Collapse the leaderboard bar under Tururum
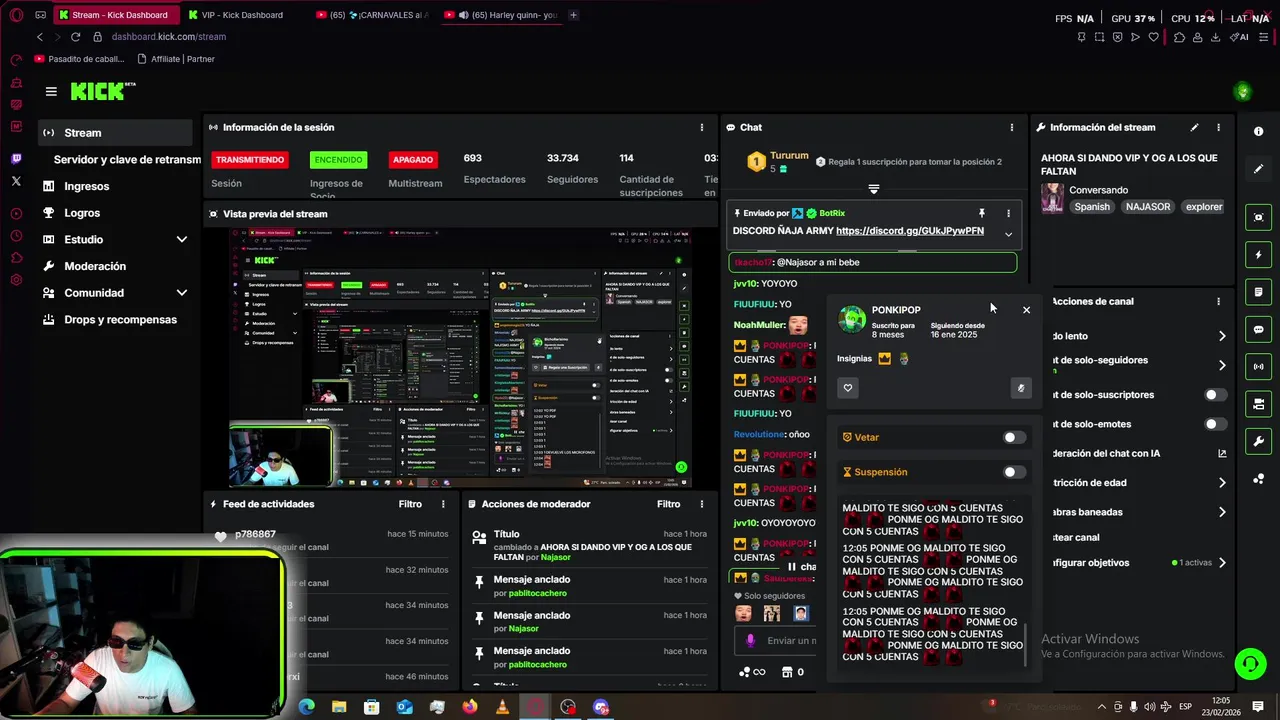1280x720 pixels. 873,189
